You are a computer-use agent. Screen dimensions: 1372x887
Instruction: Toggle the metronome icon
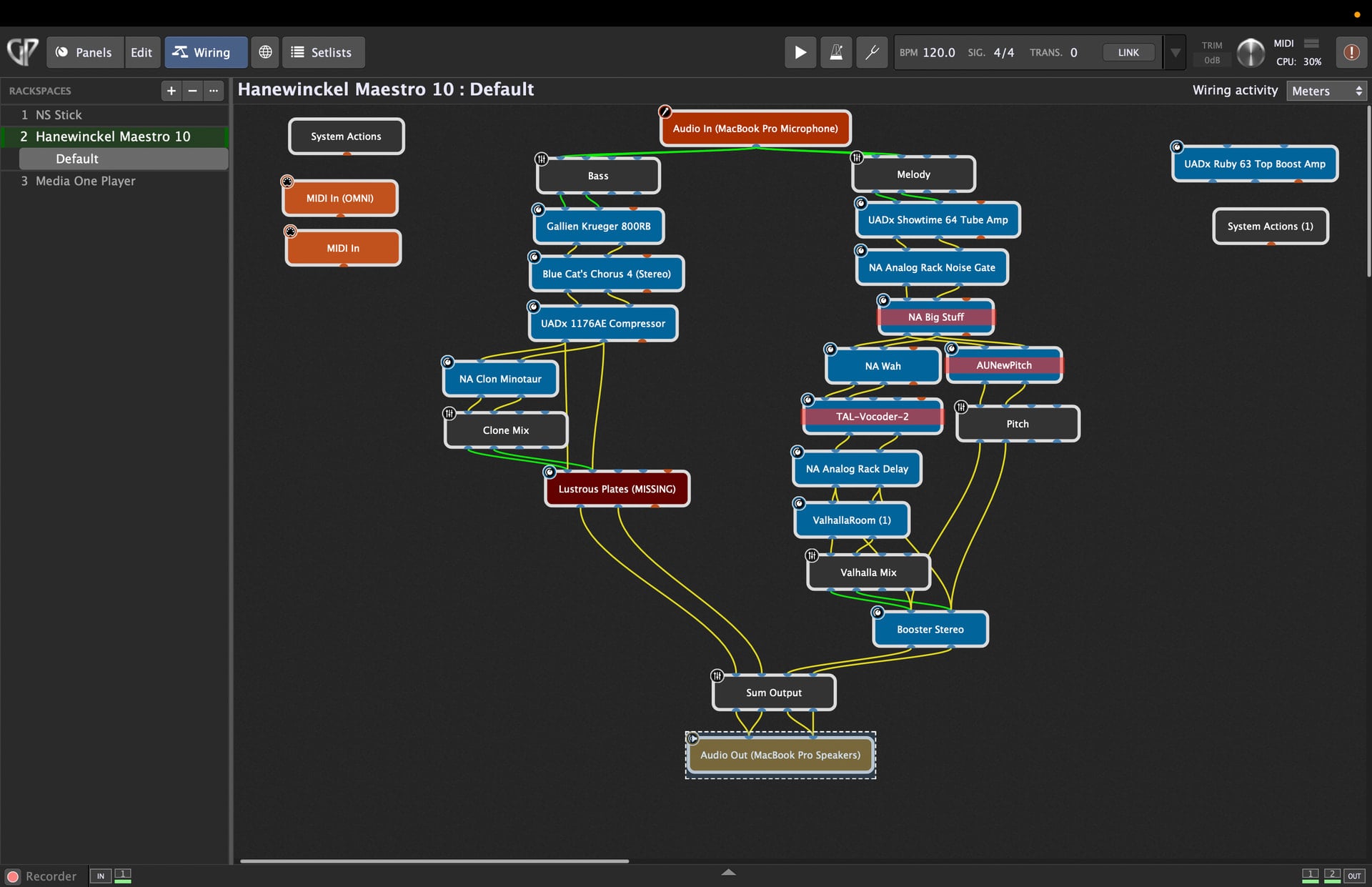click(x=835, y=52)
